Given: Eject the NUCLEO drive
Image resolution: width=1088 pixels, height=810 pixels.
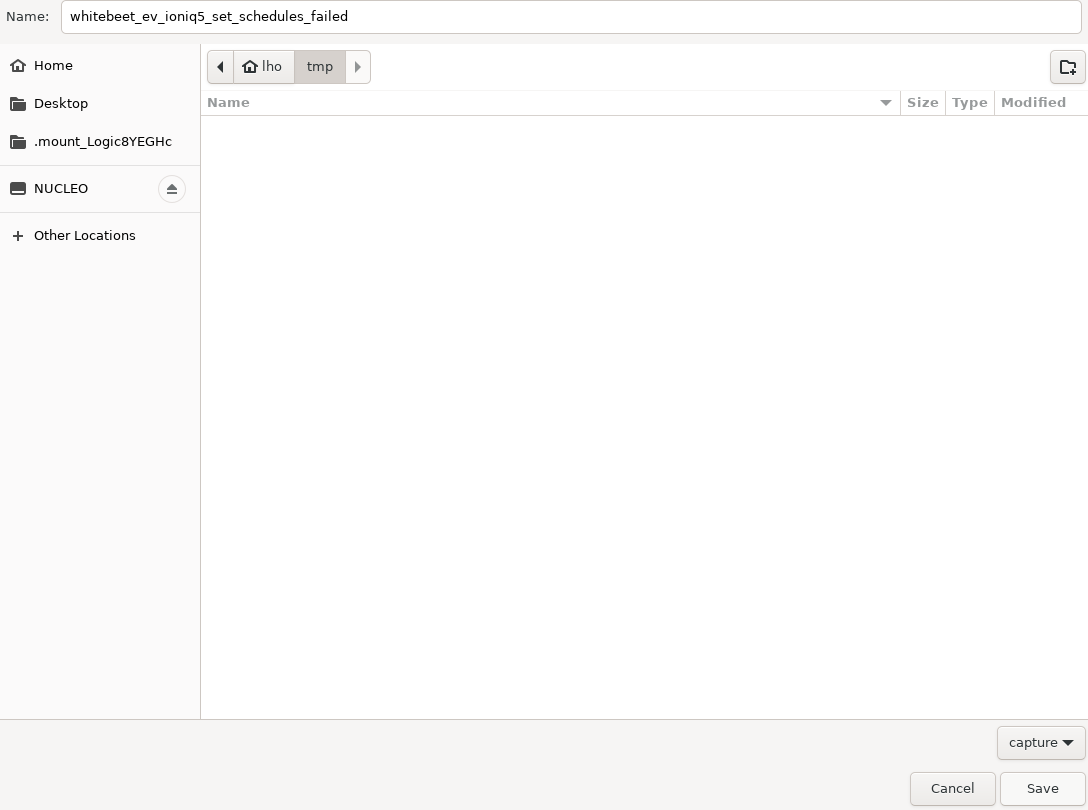Looking at the screenshot, I should point(172,189).
